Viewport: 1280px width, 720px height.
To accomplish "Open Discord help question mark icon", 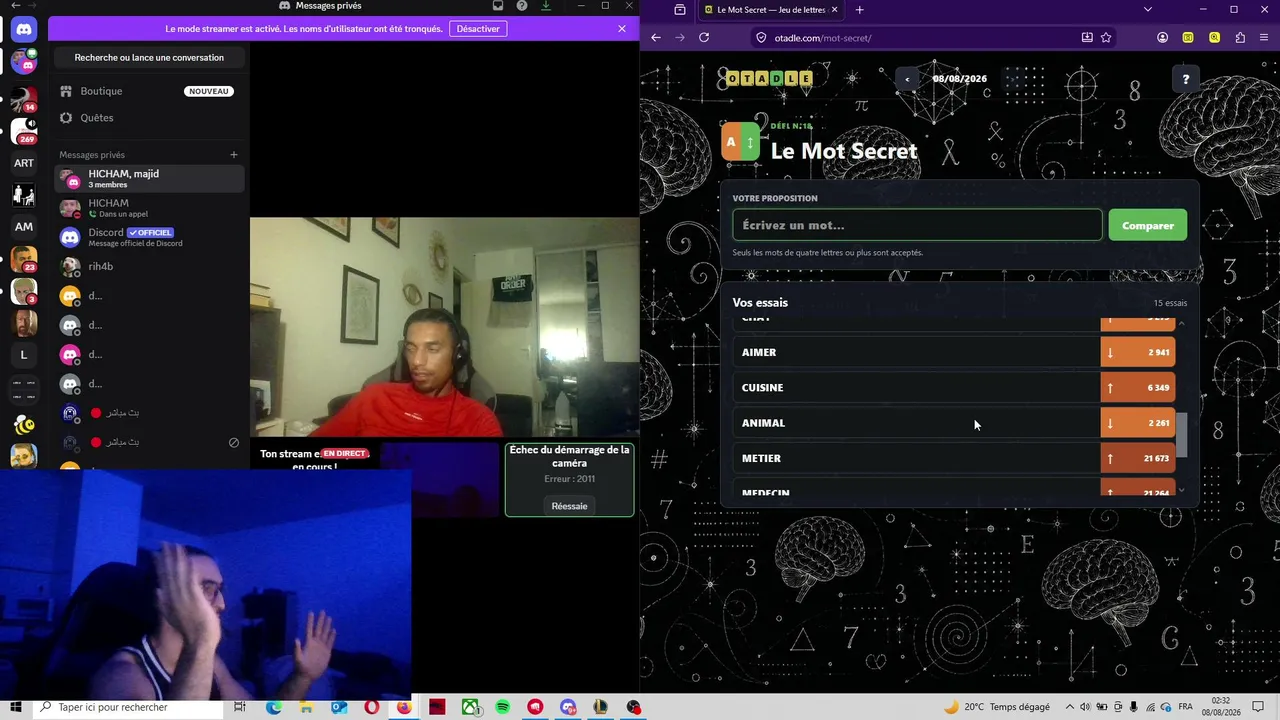I will click(522, 6).
